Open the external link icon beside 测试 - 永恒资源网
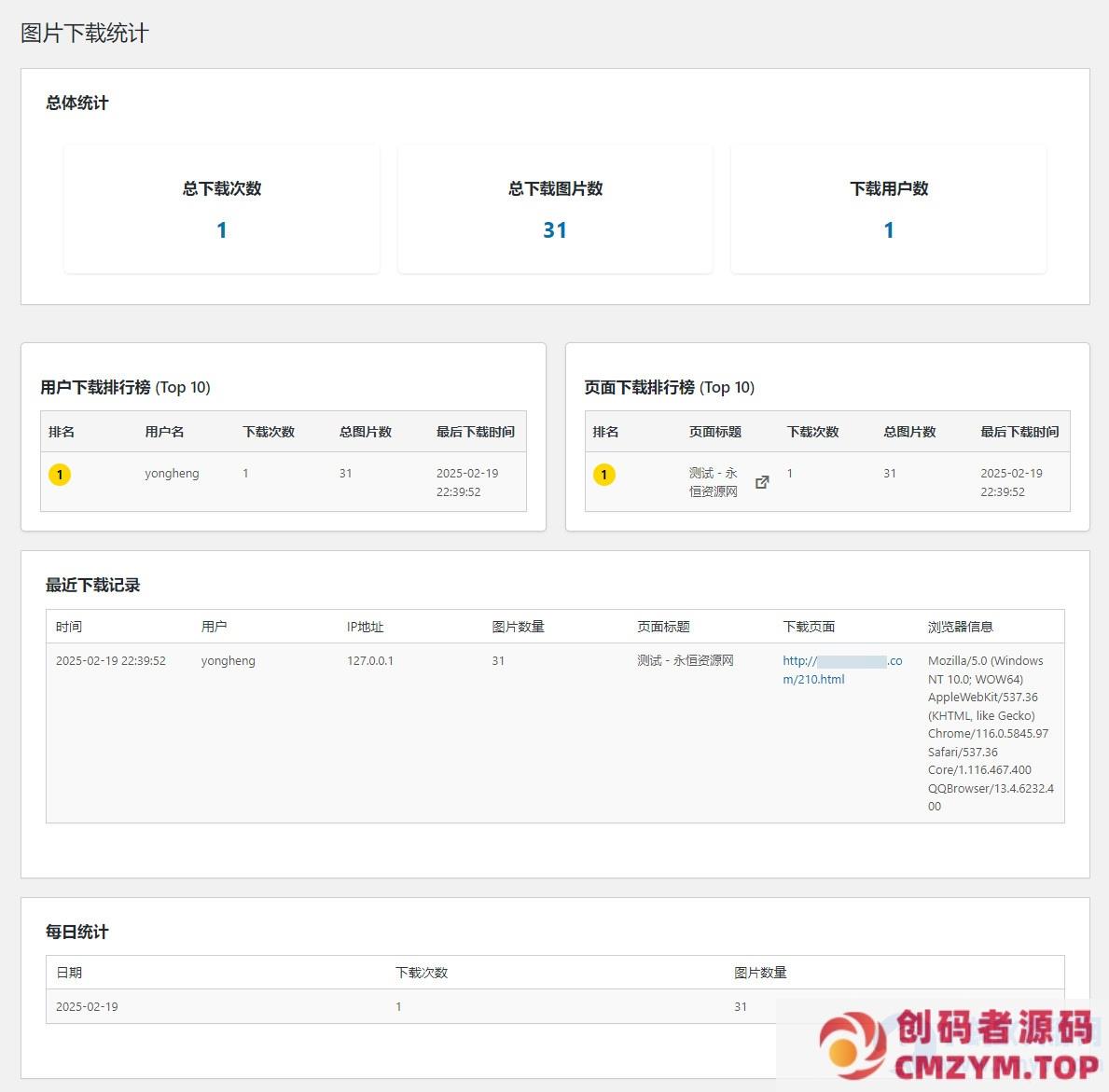Viewport: 1109px width, 1092px height. click(x=762, y=482)
